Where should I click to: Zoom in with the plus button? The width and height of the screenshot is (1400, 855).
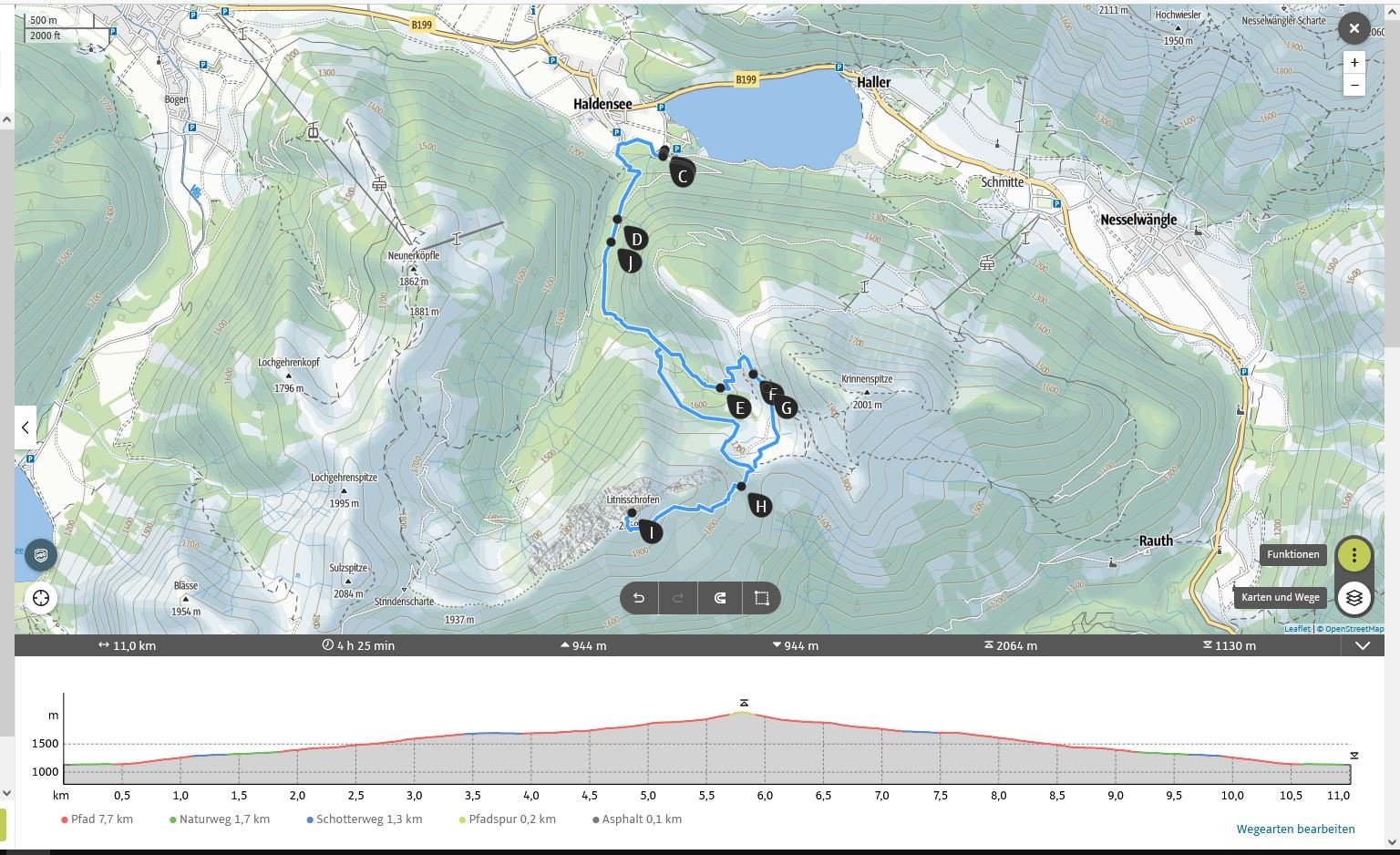pyautogui.click(x=1354, y=63)
